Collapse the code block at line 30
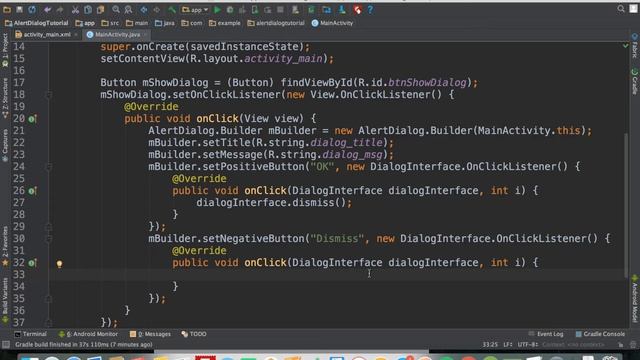Image resolution: width=640 pixels, height=360 pixels. click(49, 239)
